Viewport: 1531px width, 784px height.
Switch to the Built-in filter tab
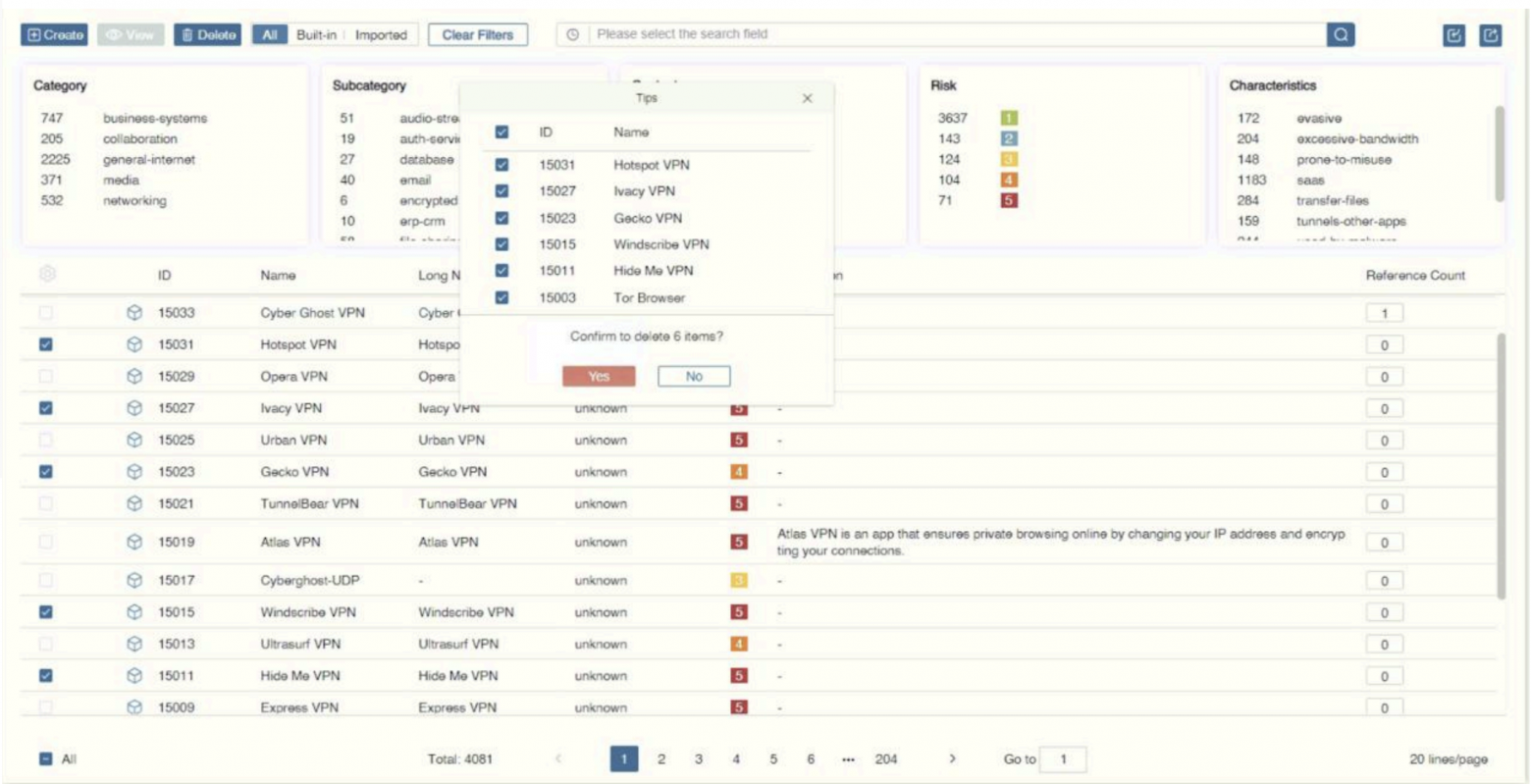coord(316,35)
